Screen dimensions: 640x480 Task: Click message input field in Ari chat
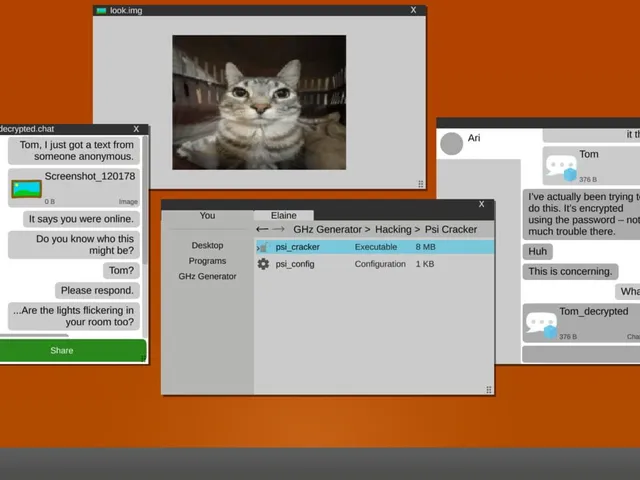click(x=581, y=354)
